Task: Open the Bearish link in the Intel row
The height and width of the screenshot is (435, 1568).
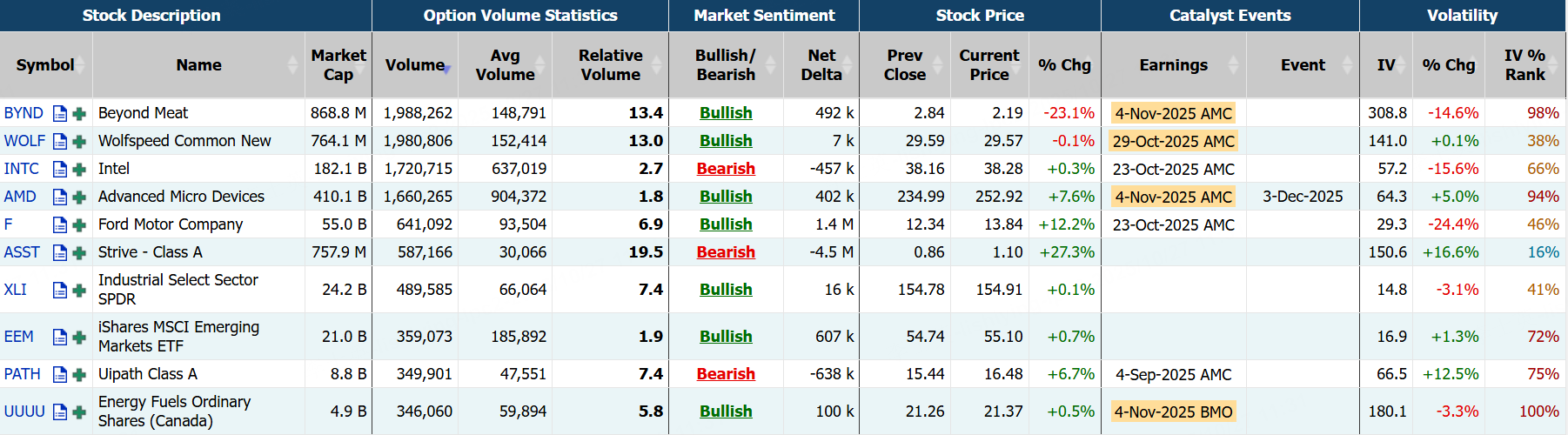Action: pyautogui.click(x=726, y=169)
